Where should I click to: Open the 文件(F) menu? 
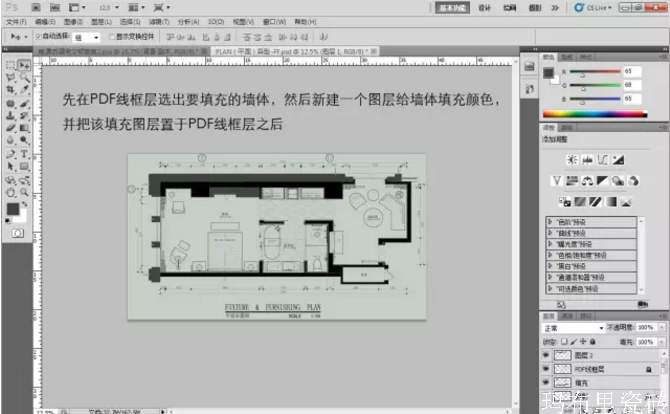tap(16, 22)
